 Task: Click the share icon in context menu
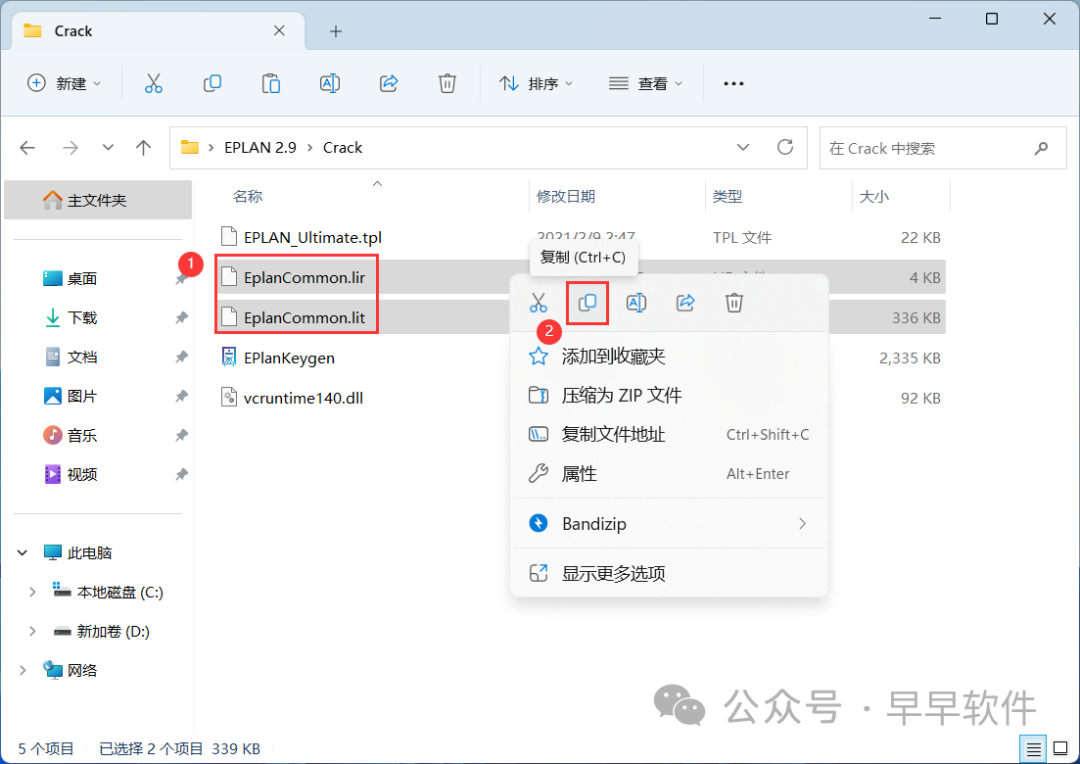pos(685,302)
